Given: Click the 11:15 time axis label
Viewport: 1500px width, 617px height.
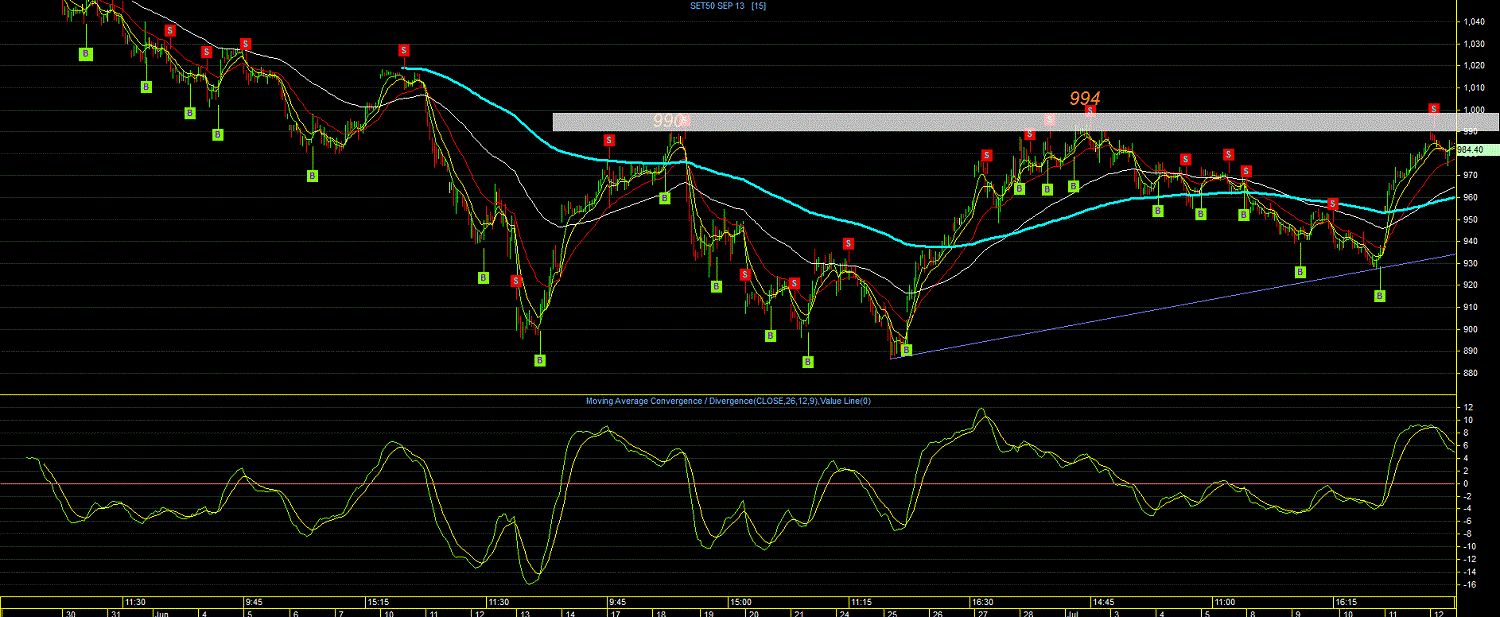Looking at the screenshot, I should 863,602.
